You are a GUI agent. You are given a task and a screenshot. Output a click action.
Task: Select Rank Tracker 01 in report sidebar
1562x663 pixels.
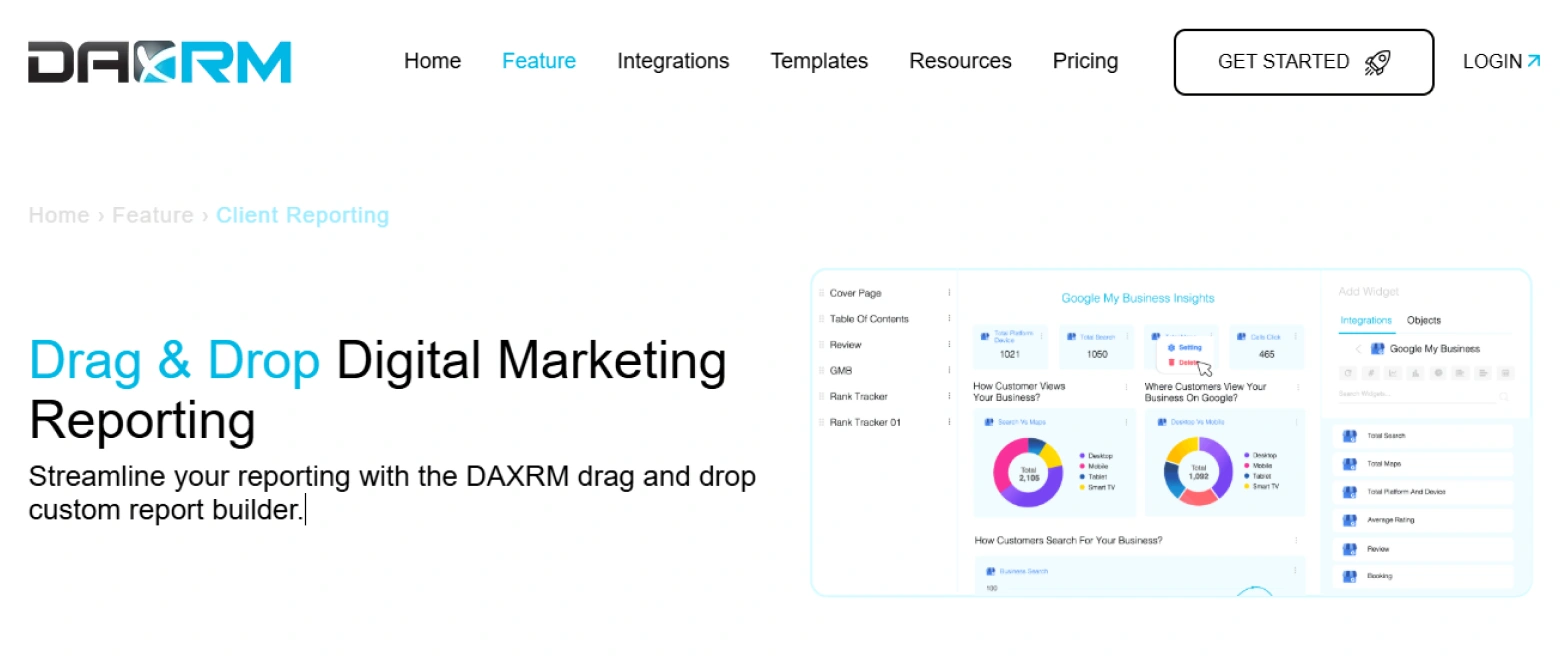coord(865,422)
